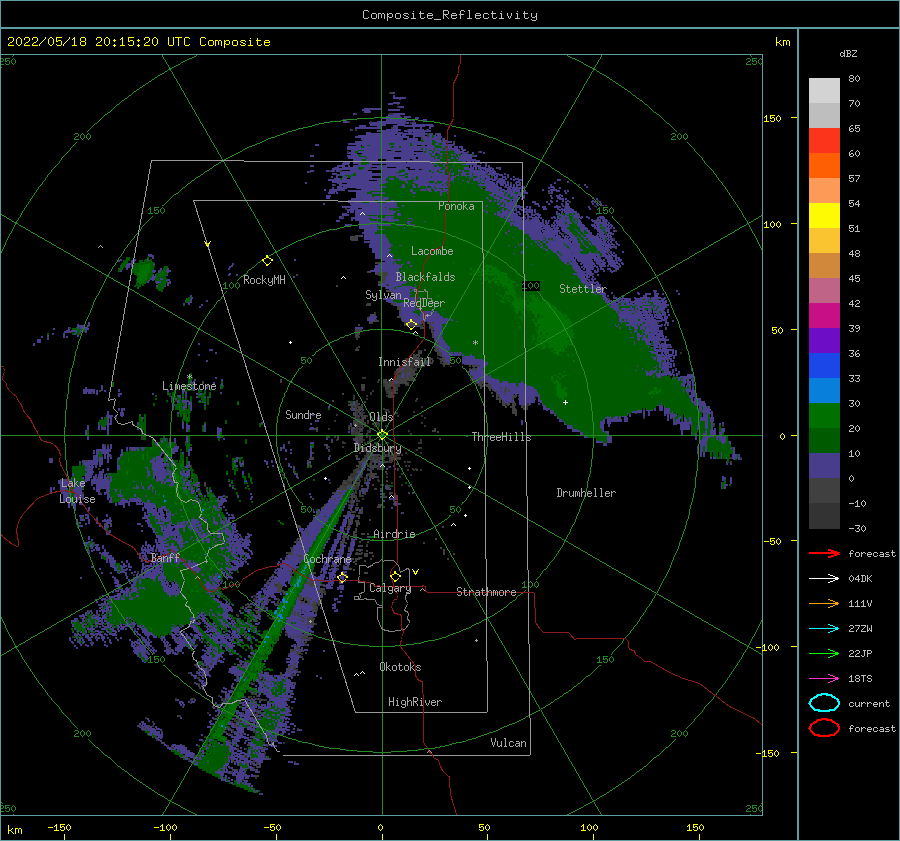The image size is (900, 841).
Task: Click the Strathmore city label
Action: pyautogui.click(x=486, y=592)
